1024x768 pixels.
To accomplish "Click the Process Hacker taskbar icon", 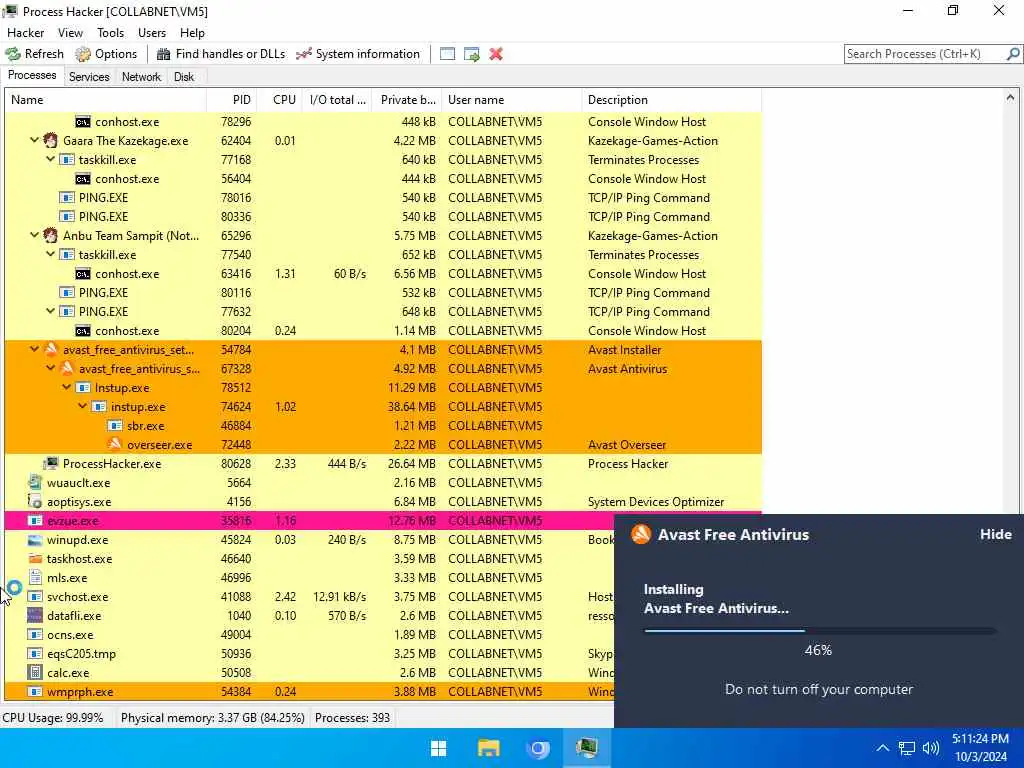I will click(x=586, y=748).
